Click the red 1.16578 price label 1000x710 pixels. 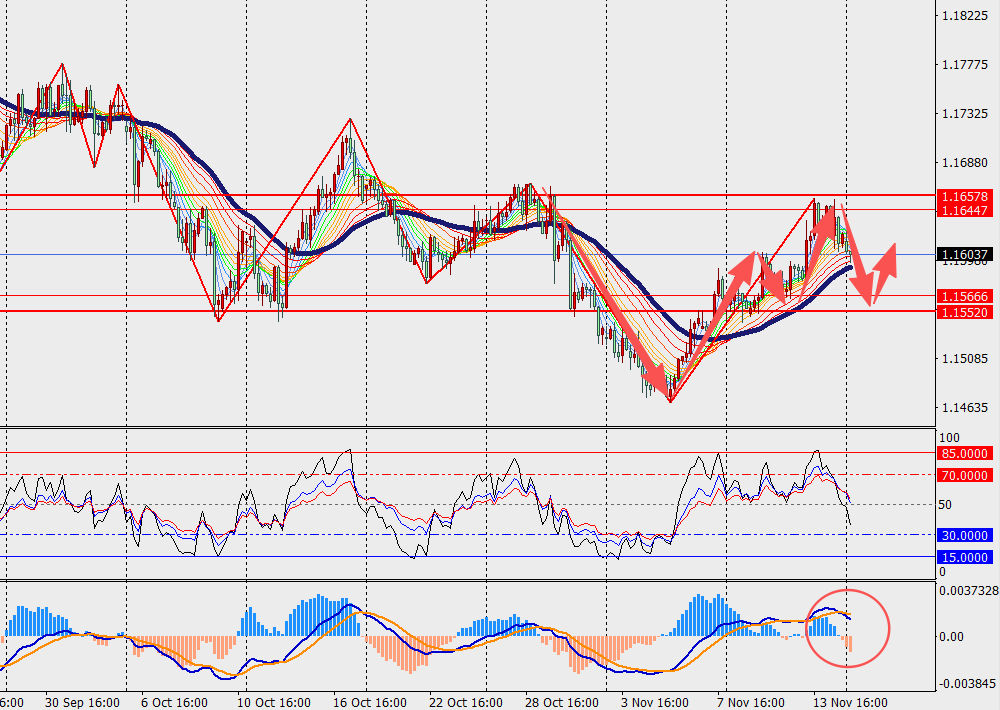click(964, 197)
